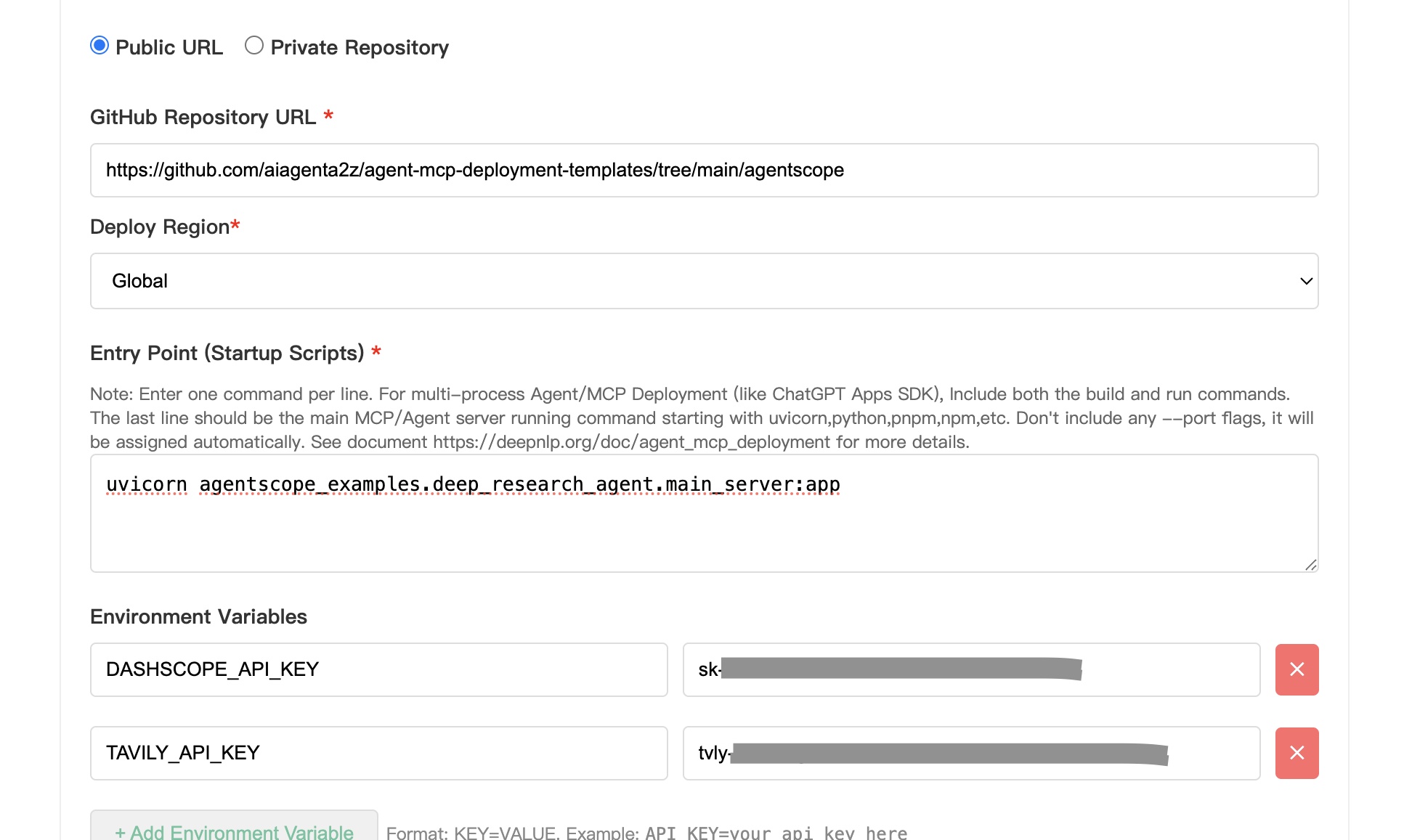Grab the textarea resize handle corner

point(1310,565)
